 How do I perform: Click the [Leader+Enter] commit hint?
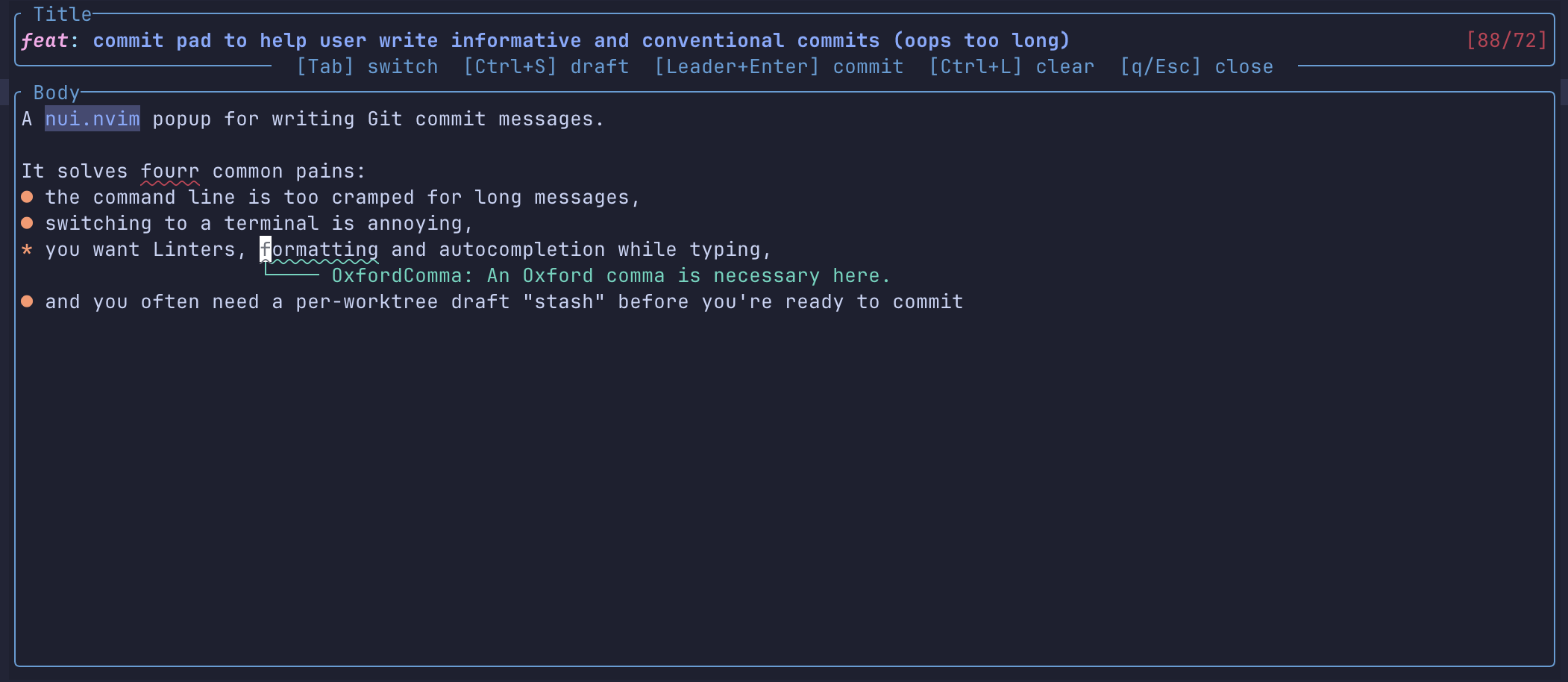coord(779,66)
